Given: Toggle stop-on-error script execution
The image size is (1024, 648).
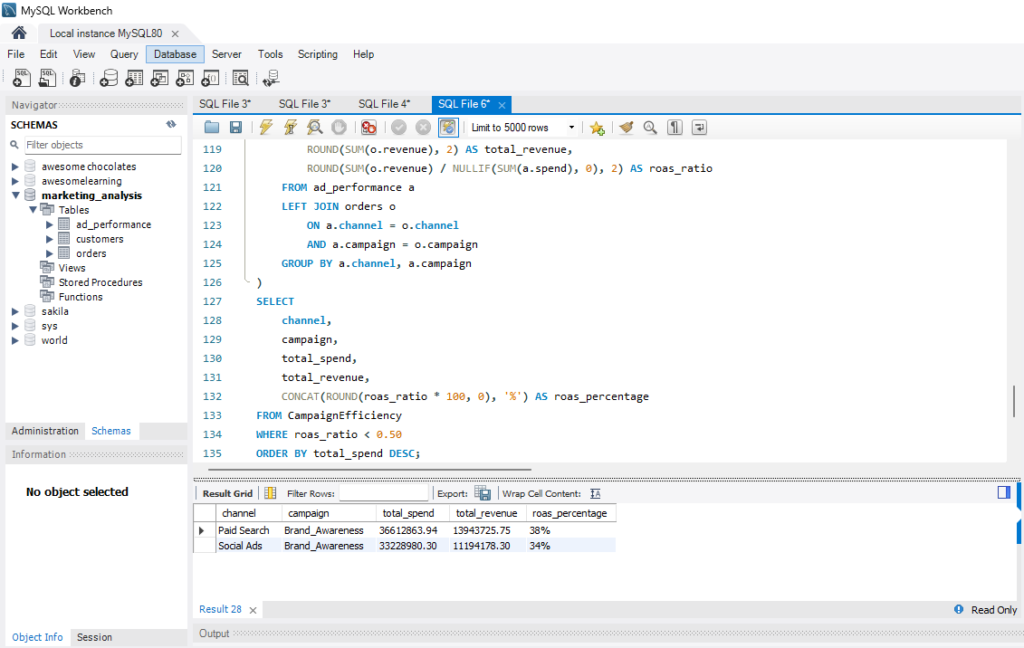Looking at the screenshot, I should 369,127.
